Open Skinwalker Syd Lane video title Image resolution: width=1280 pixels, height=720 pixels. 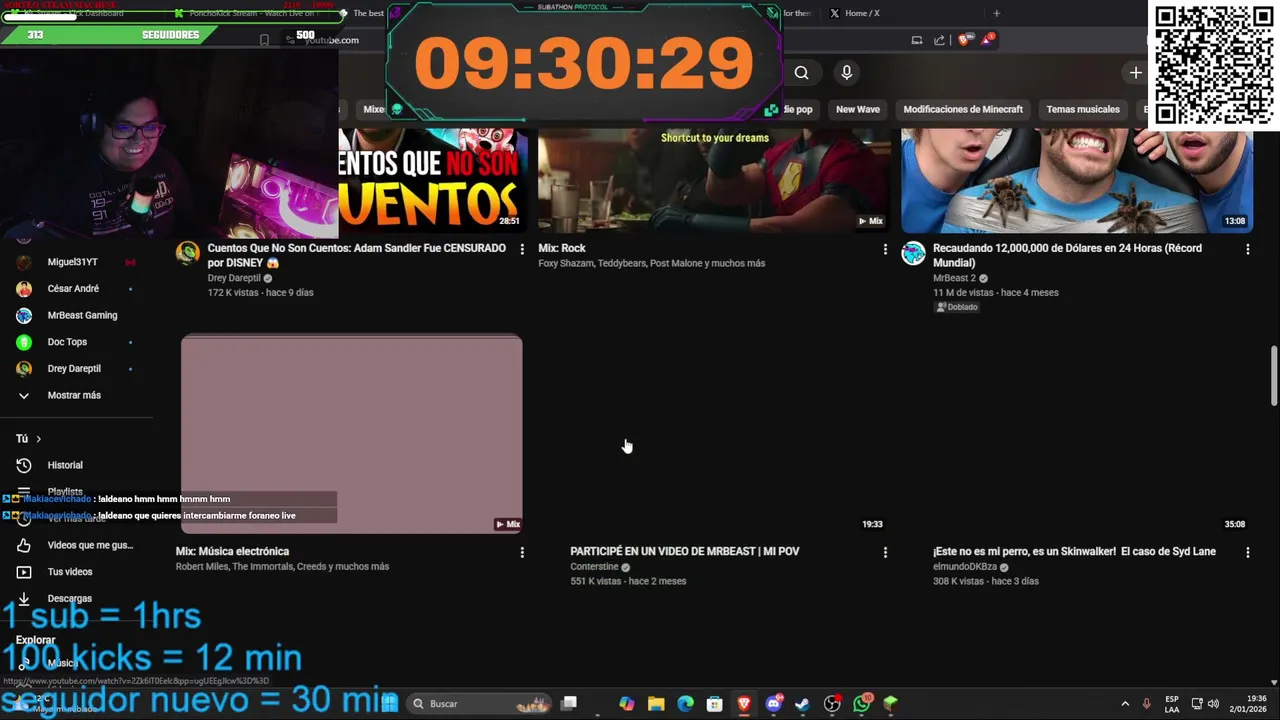1074,551
